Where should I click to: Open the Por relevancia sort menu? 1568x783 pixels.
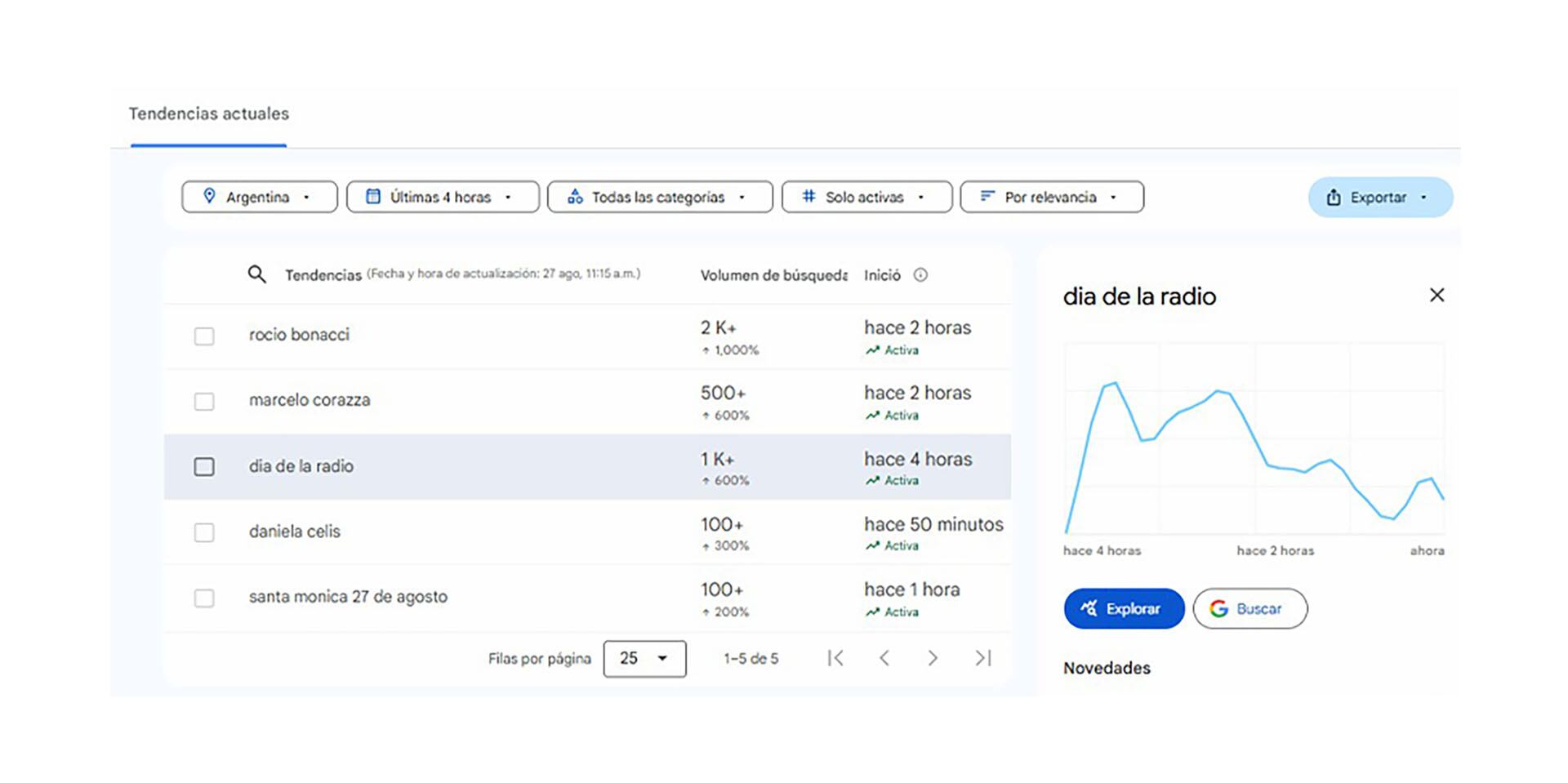click(1051, 197)
